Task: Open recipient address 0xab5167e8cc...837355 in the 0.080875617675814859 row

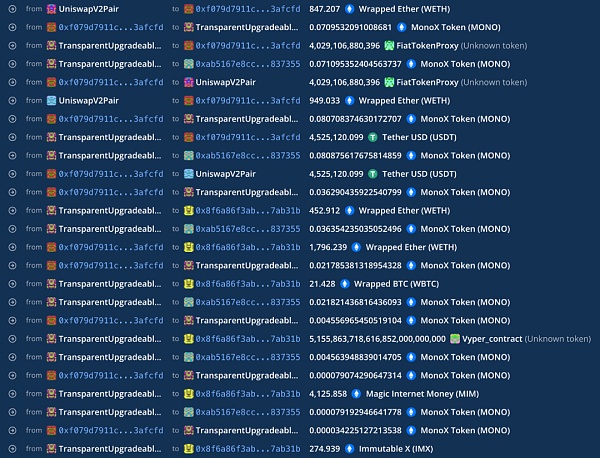Action: coord(248,155)
